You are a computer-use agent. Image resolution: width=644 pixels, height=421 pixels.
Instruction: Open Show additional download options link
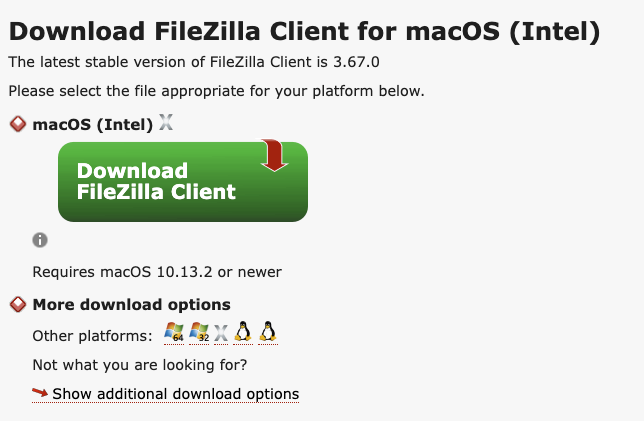pyautogui.click(x=175, y=394)
